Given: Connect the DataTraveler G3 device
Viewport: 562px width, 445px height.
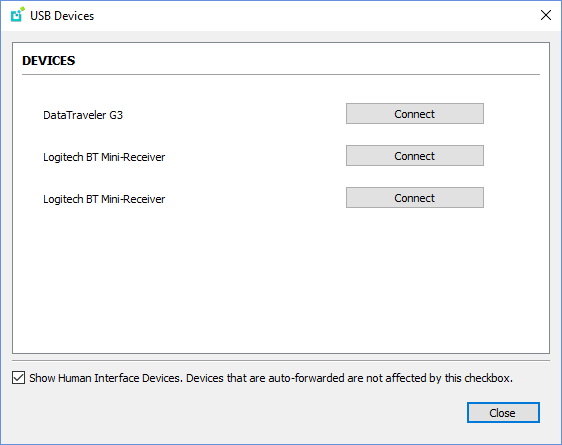Looking at the screenshot, I should pyautogui.click(x=415, y=114).
